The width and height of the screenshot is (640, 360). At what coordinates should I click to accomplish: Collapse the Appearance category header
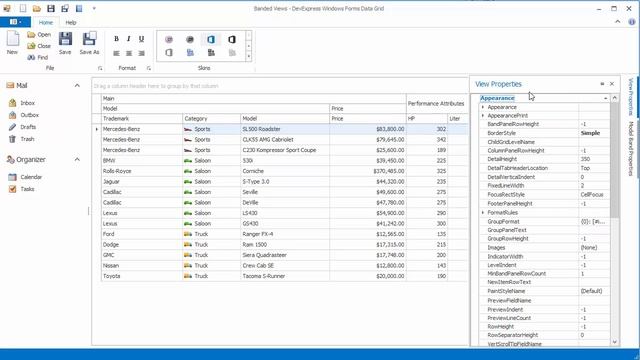pos(605,98)
